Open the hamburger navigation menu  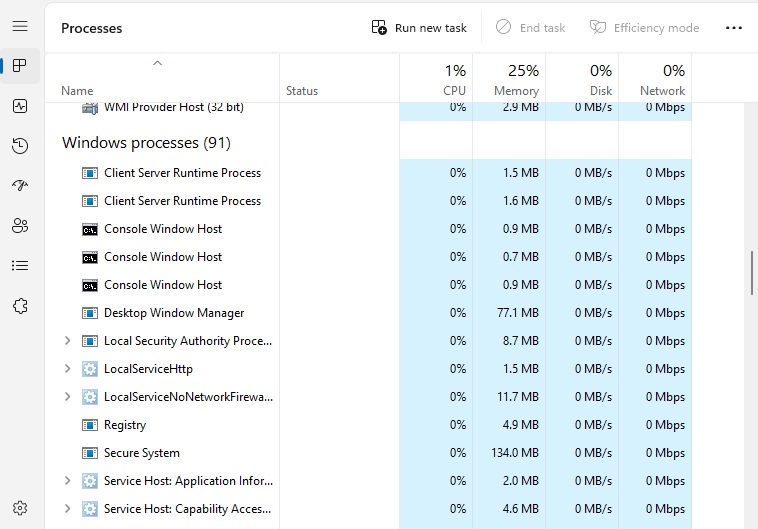20,26
